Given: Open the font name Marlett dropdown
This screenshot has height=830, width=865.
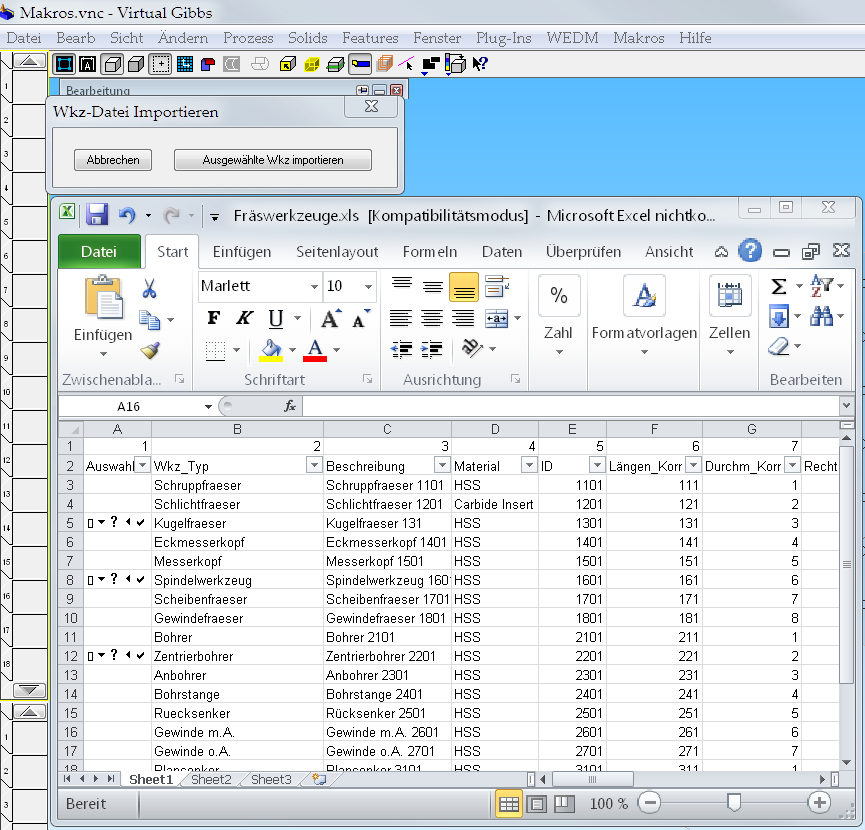Looking at the screenshot, I should coord(314,286).
